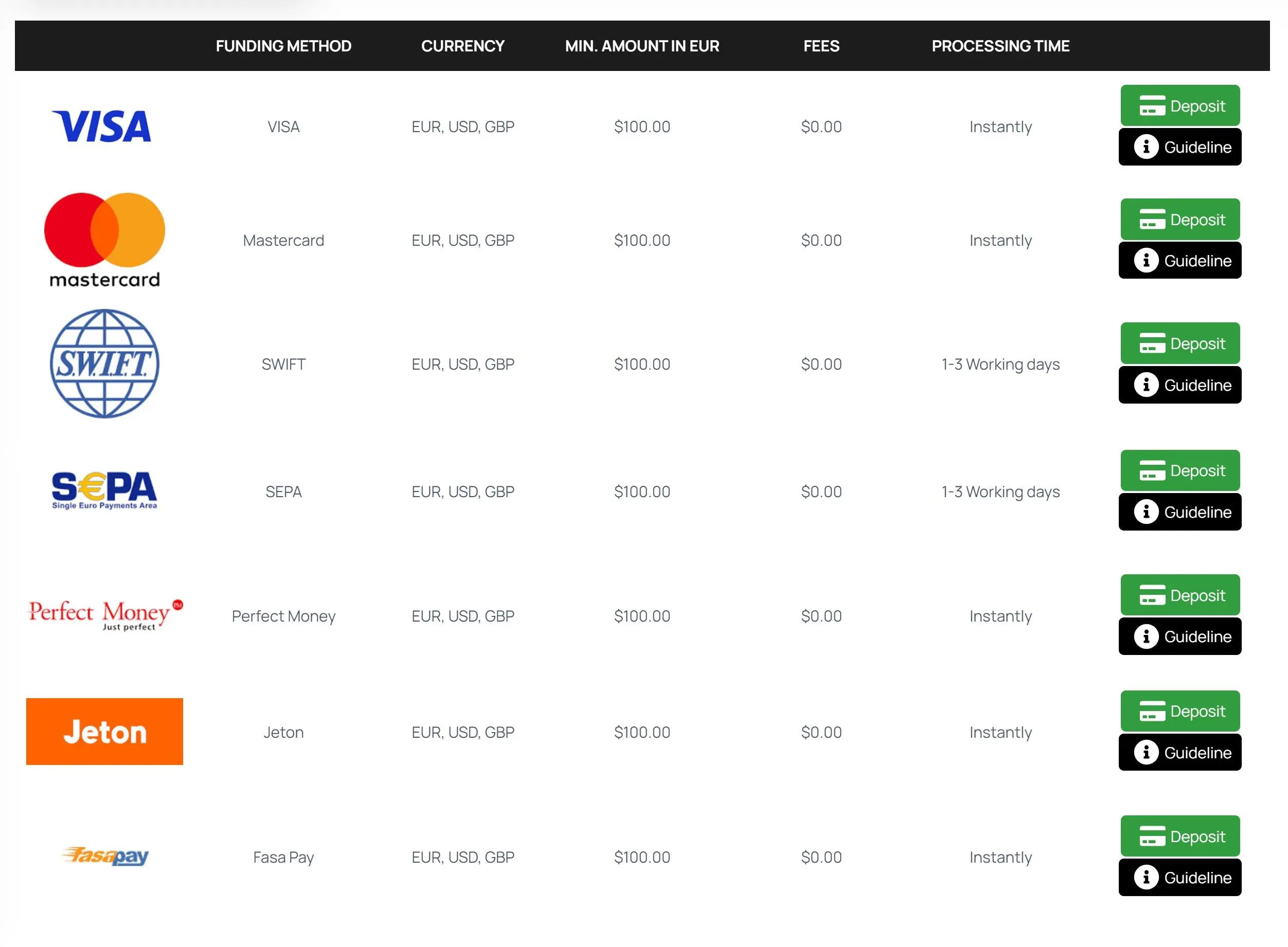Click the currency cell in the Jeton row
1288x947 pixels.
(x=463, y=732)
